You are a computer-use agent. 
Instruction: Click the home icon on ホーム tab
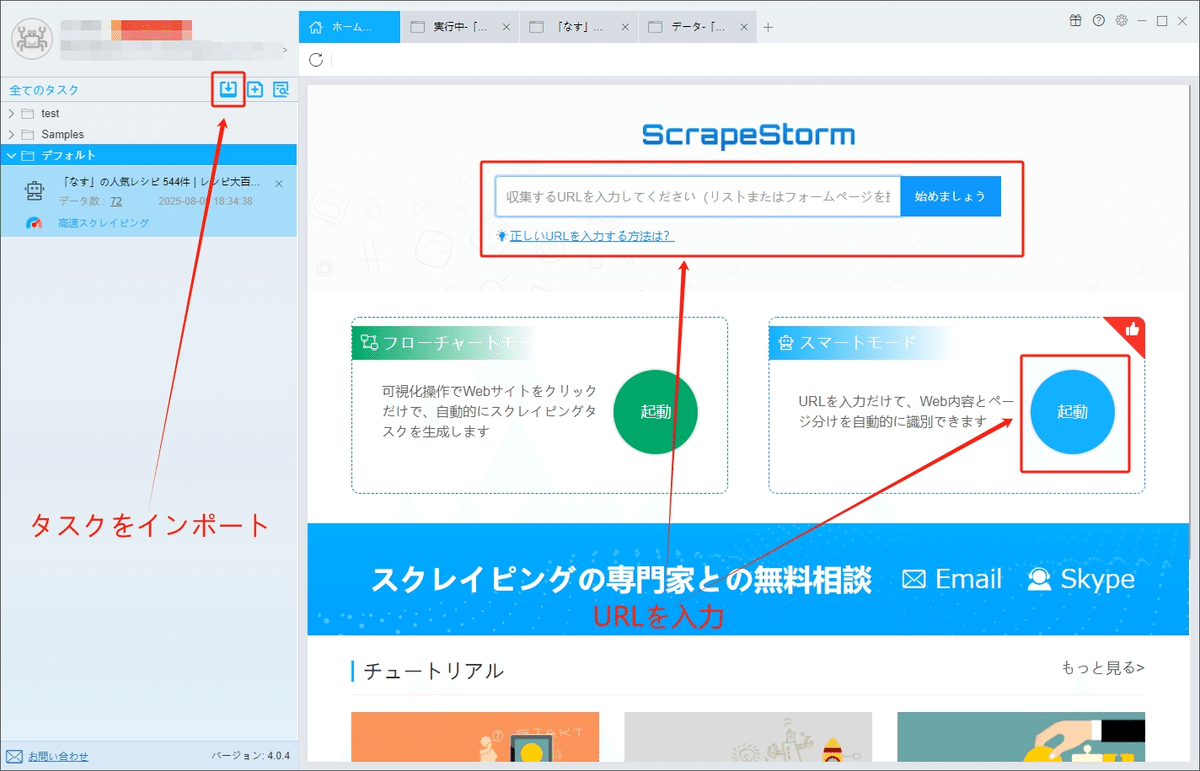pos(316,27)
